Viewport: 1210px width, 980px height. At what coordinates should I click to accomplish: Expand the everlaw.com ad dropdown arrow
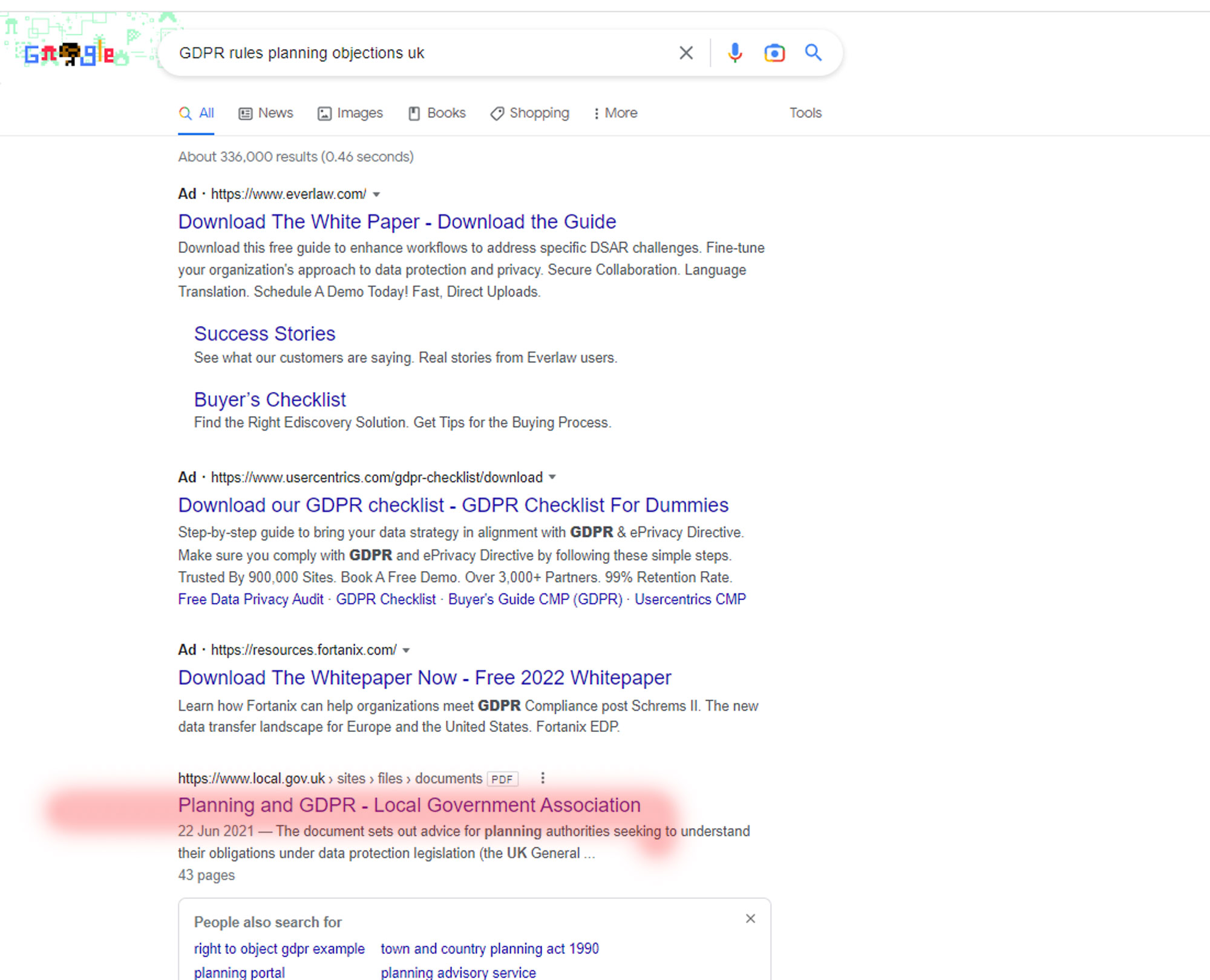tap(376, 195)
